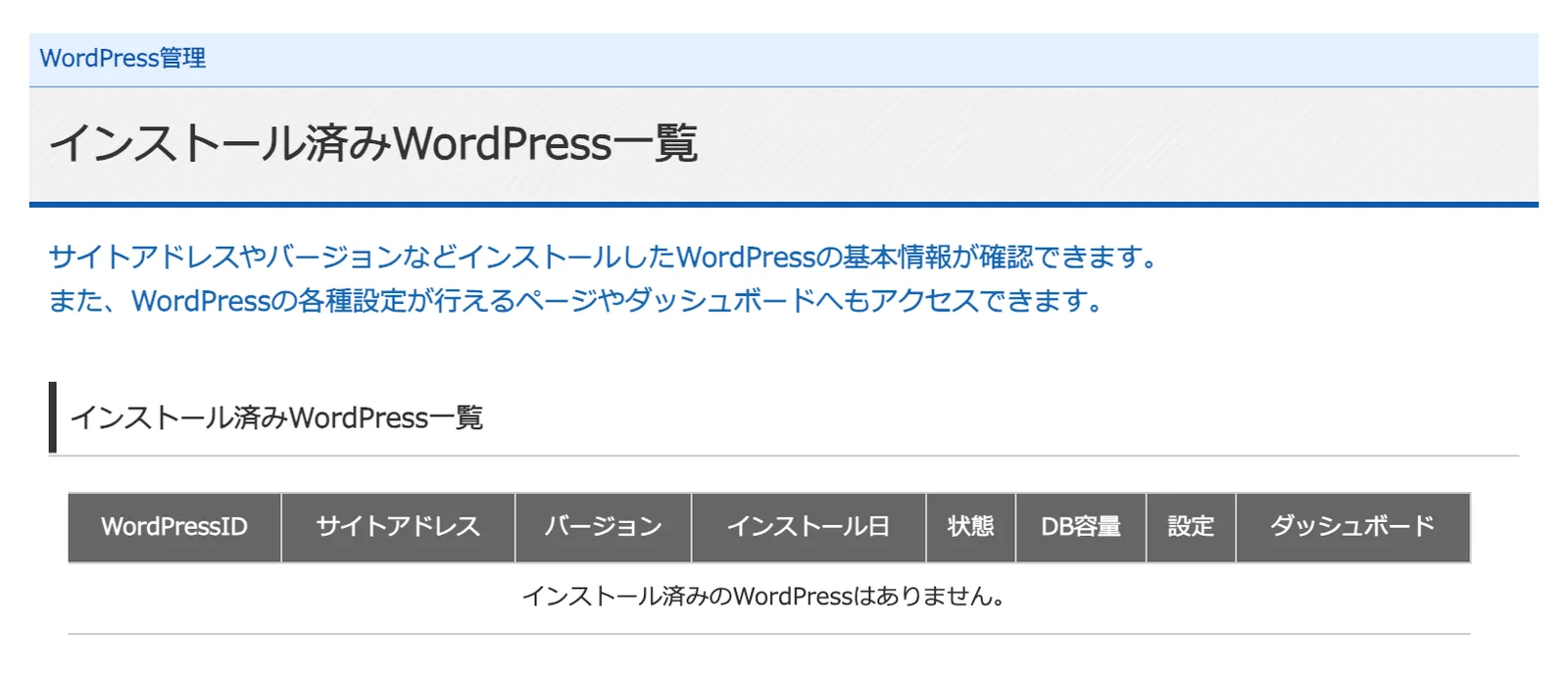
Task: Select the バージョン column header
Action: tap(603, 527)
